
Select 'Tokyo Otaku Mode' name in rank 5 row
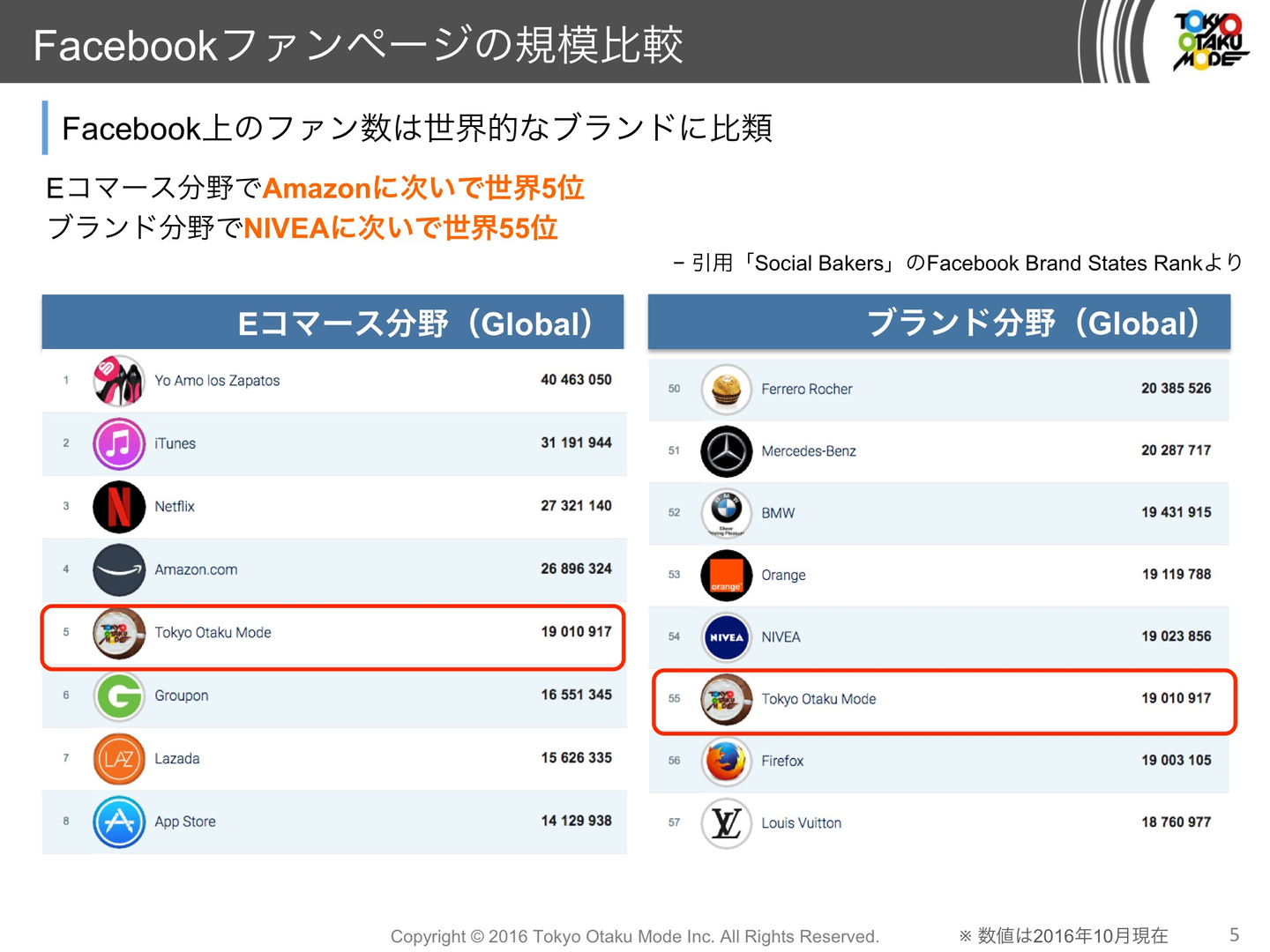point(213,633)
